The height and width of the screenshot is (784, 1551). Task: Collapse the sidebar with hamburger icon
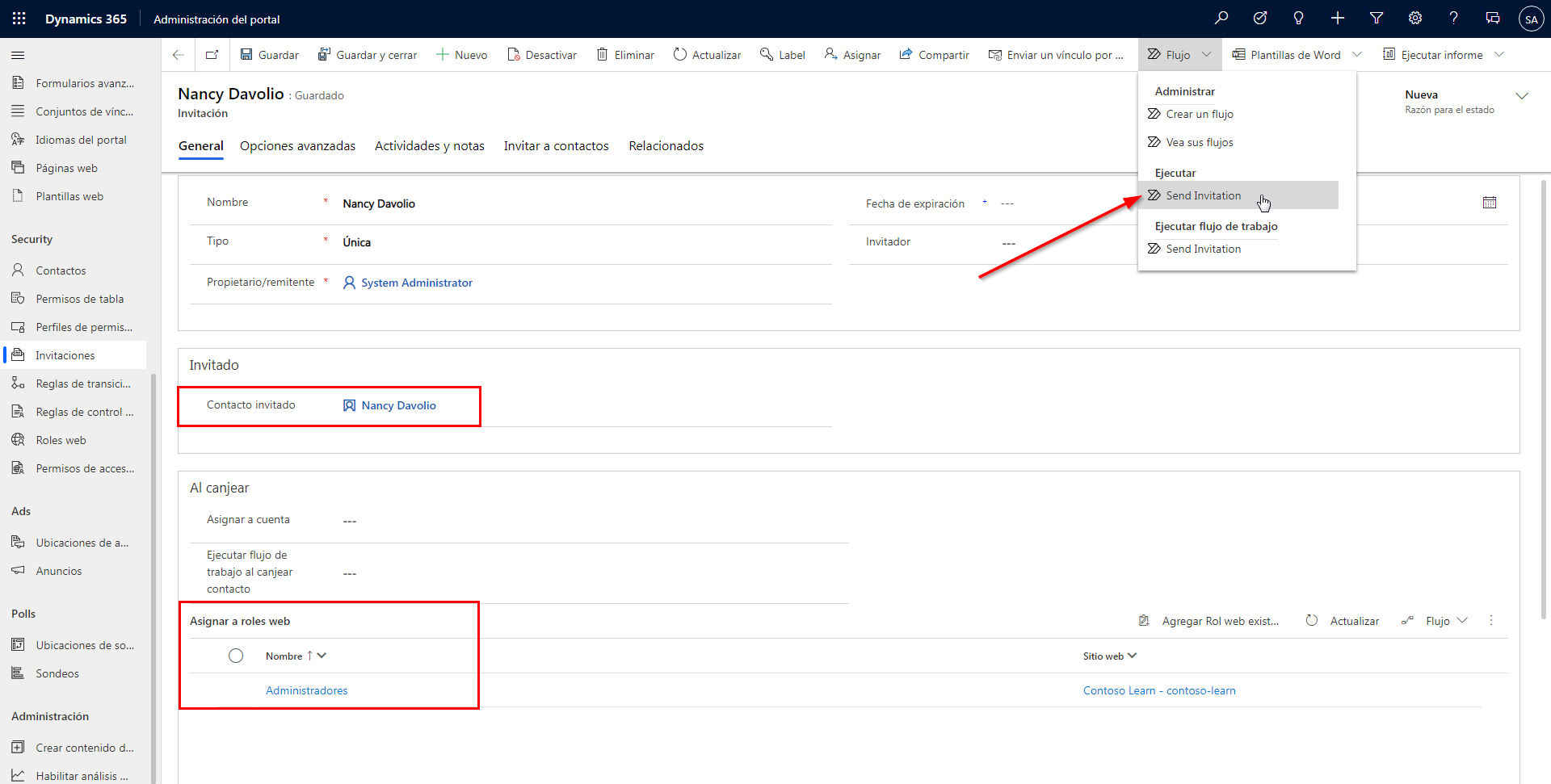[18, 55]
